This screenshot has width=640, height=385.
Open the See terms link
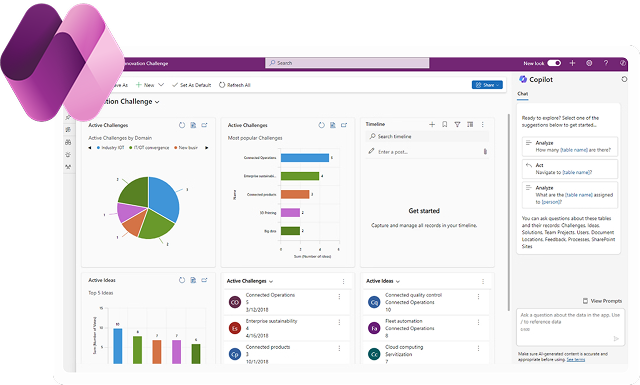click(x=576, y=360)
